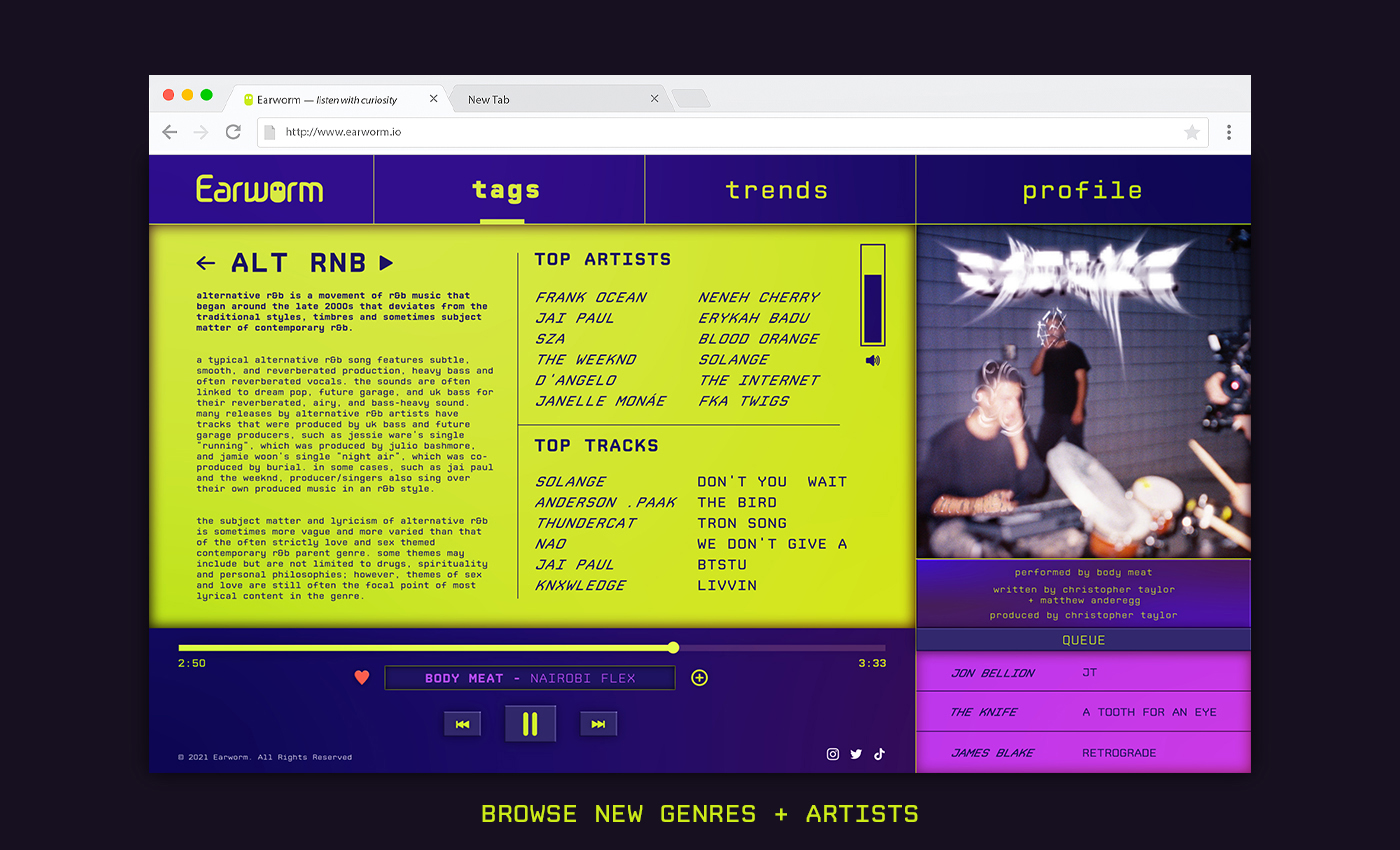This screenshot has height=850, width=1400.
Task: Click the URL address bar
Action: [x=732, y=132]
